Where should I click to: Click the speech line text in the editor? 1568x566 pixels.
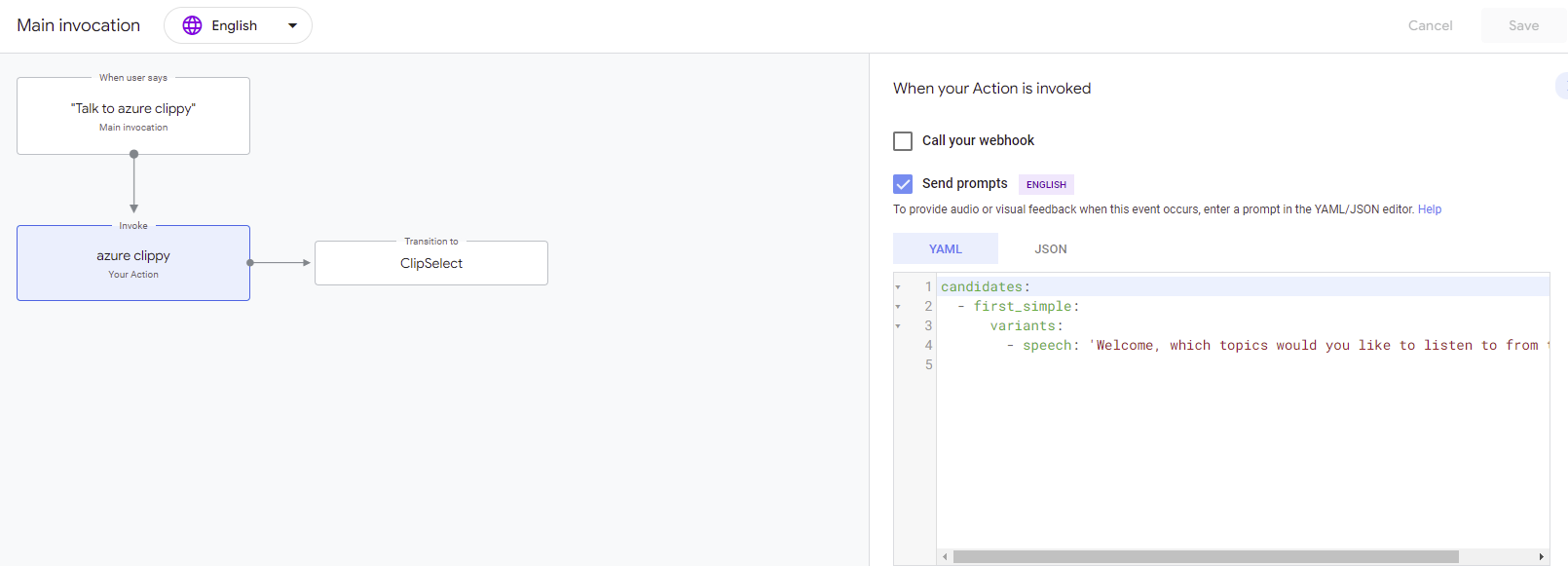click(x=1278, y=345)
